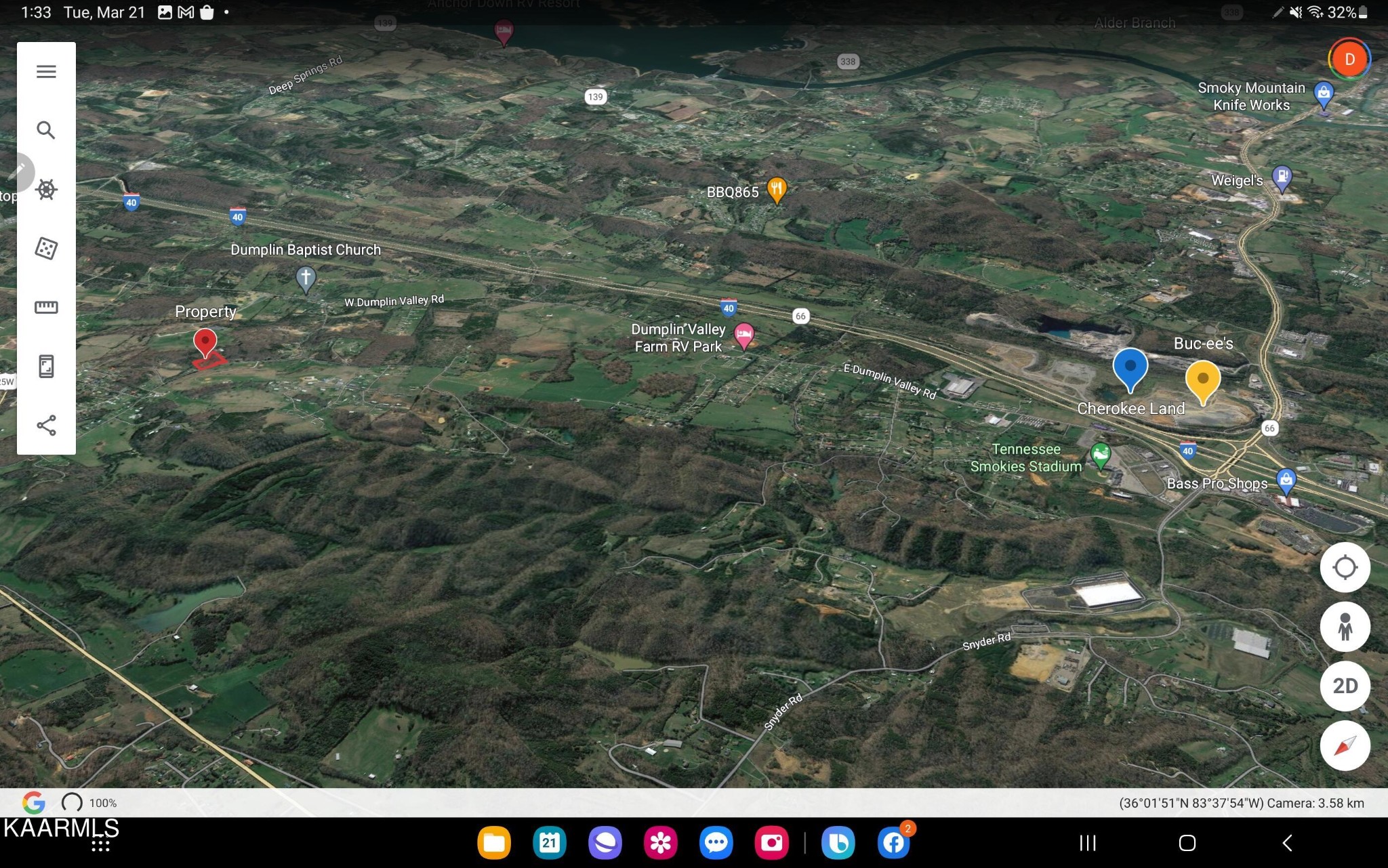Viewport: 1388px width, 868px height.
Task: Reset orientation with the compass button
Action: tap(1345, 745)
